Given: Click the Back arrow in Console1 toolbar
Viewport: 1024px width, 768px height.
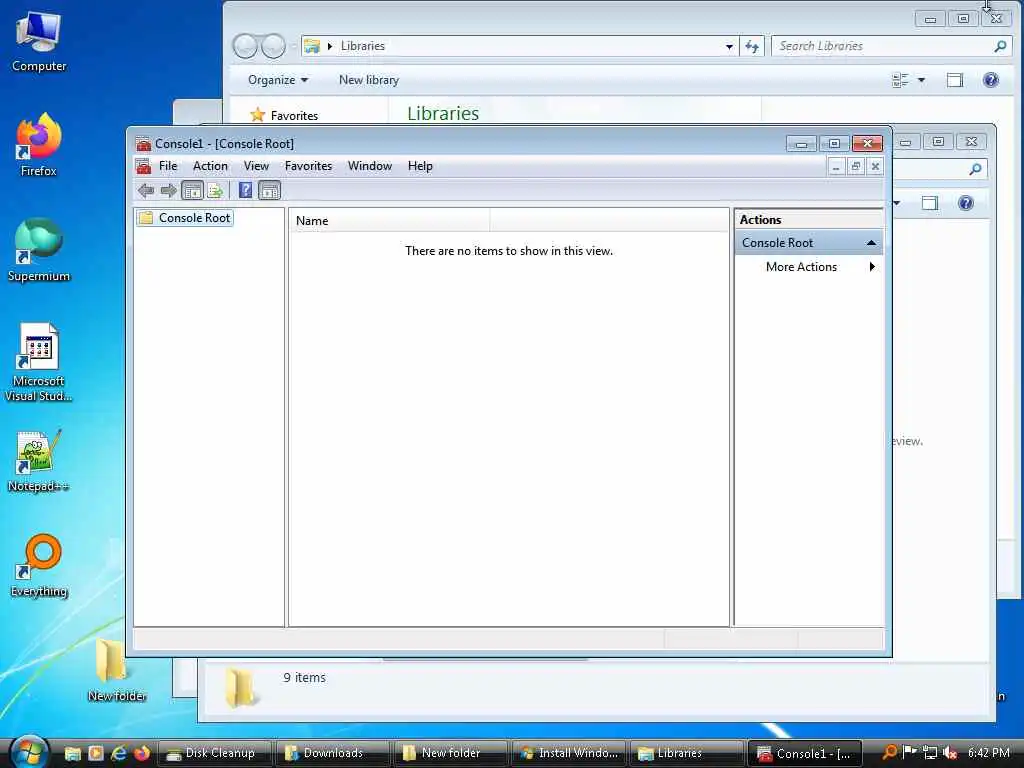Looking at the screenshot, I should 146,190.
